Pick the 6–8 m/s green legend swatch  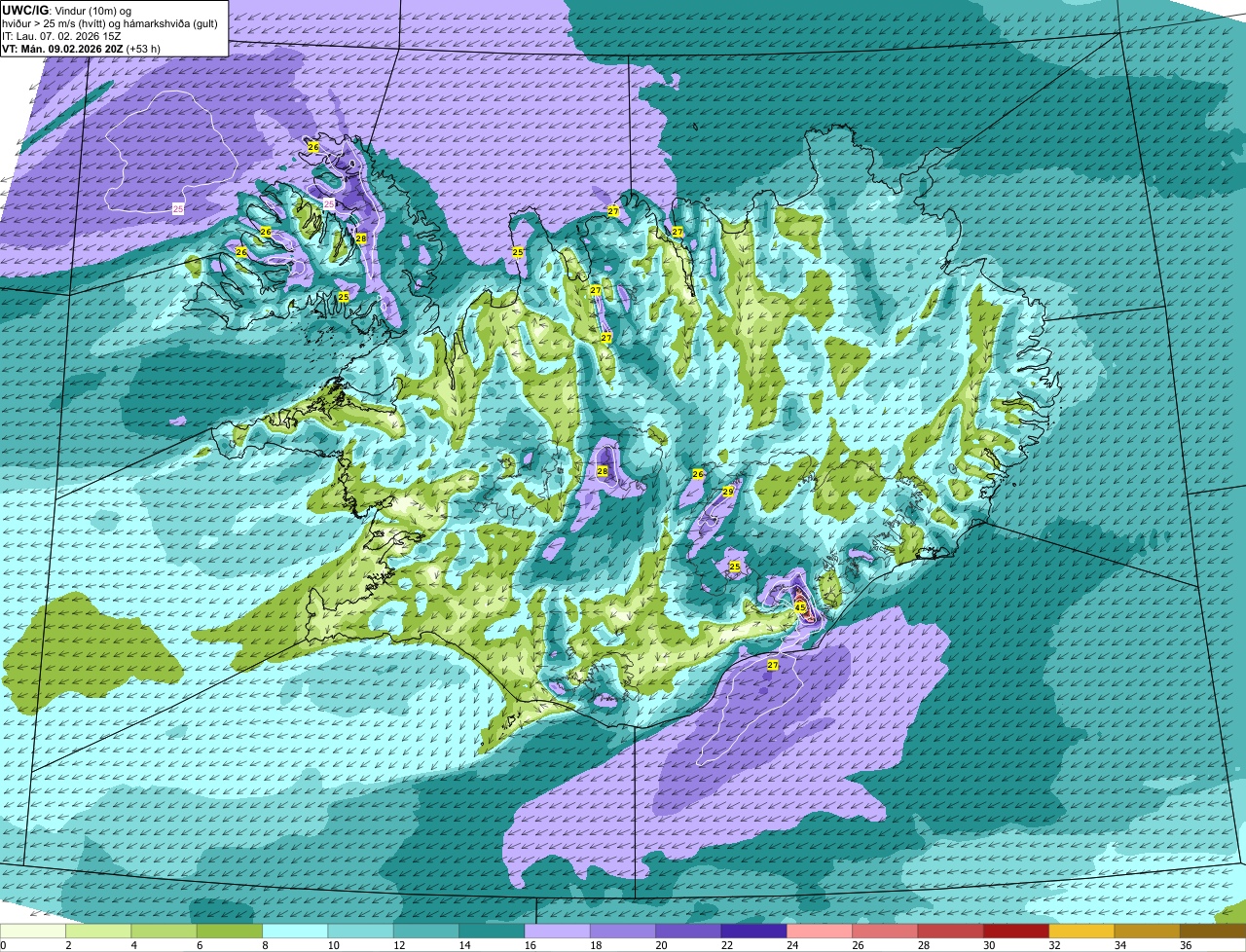click(x=230, y=932)
